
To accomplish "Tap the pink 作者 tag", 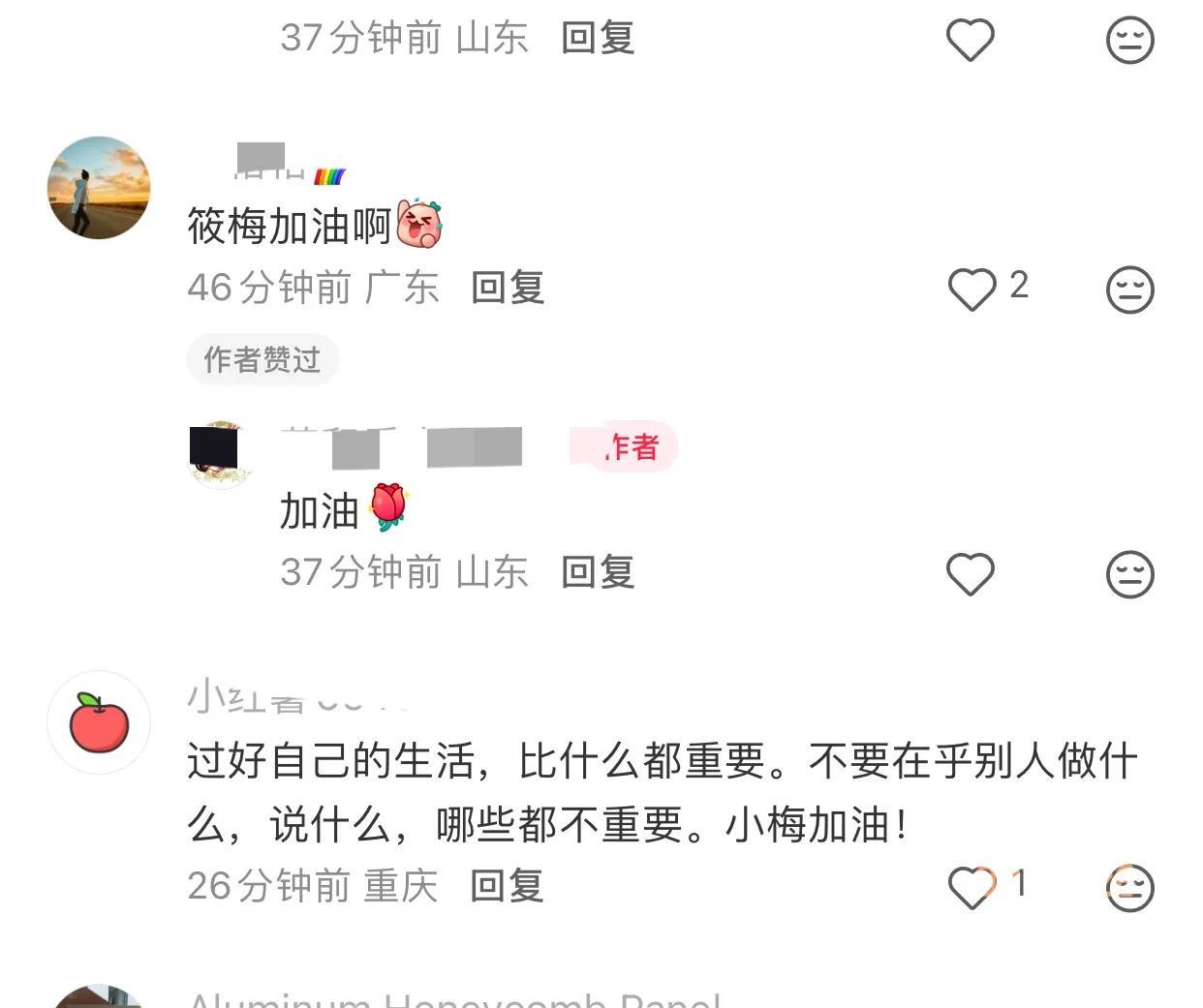I will pyautogui.click(x=632, y=447).
